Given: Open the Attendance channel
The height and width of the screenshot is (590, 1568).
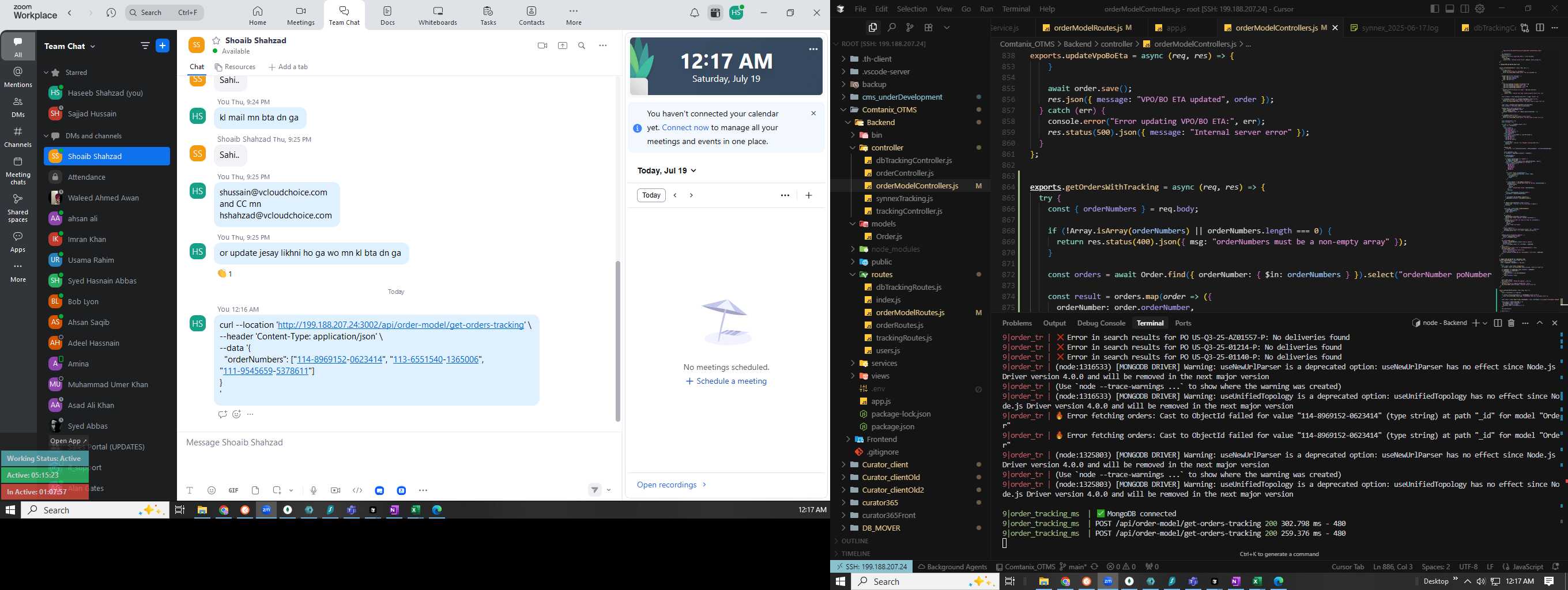Looking at the screenshot, I should (107, 177).
